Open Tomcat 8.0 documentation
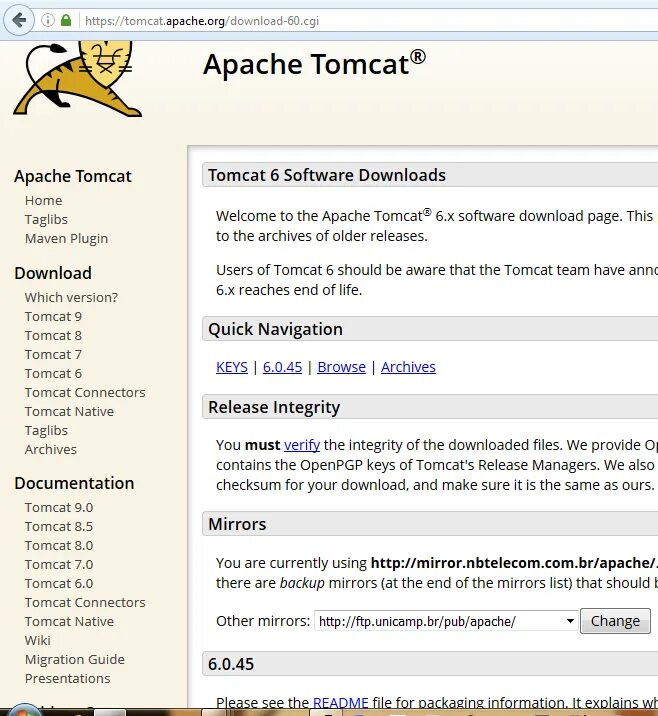 pos(59,546)
